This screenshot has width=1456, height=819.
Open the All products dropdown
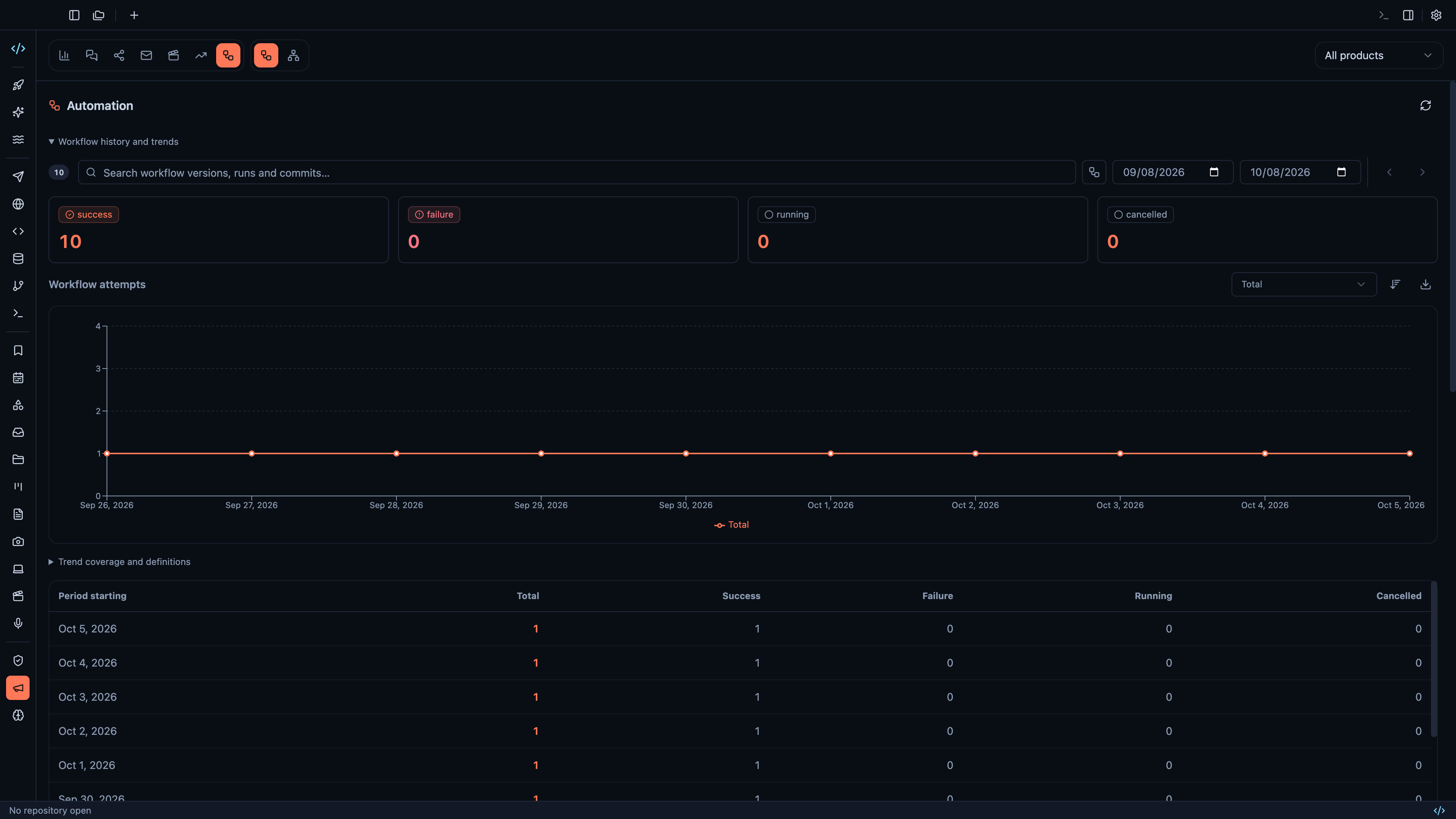point(1379,55)
